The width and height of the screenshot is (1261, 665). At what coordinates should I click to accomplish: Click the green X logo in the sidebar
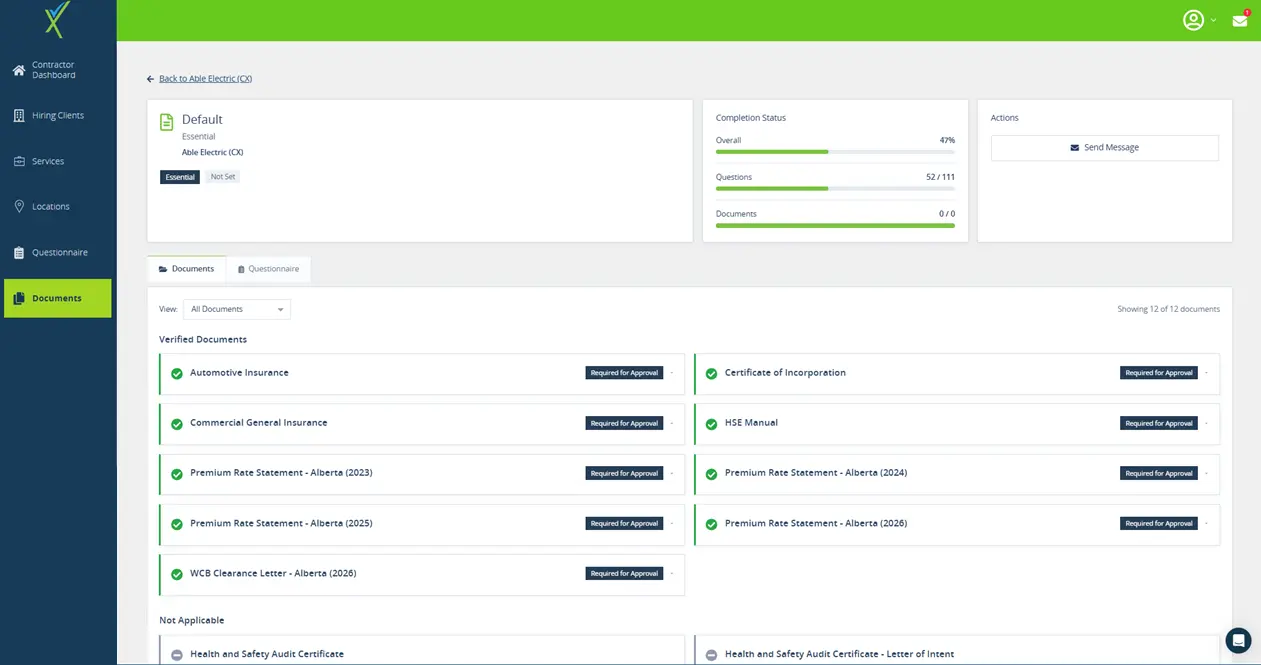click(58, 19)
